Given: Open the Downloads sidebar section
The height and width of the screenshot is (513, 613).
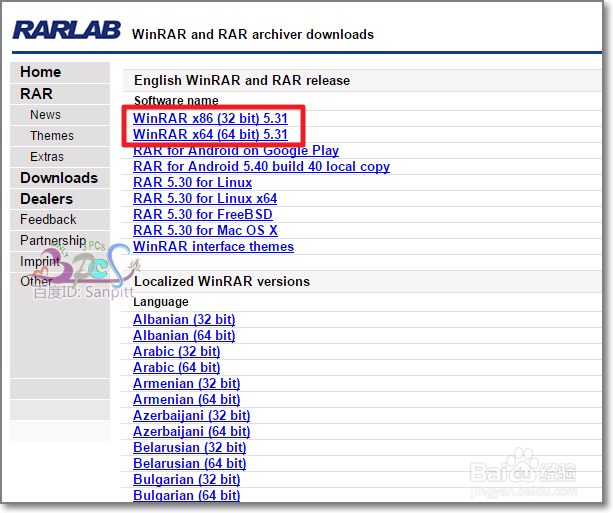Looking at the screenshot, I should pyautogui.click(x=59, y=178).
